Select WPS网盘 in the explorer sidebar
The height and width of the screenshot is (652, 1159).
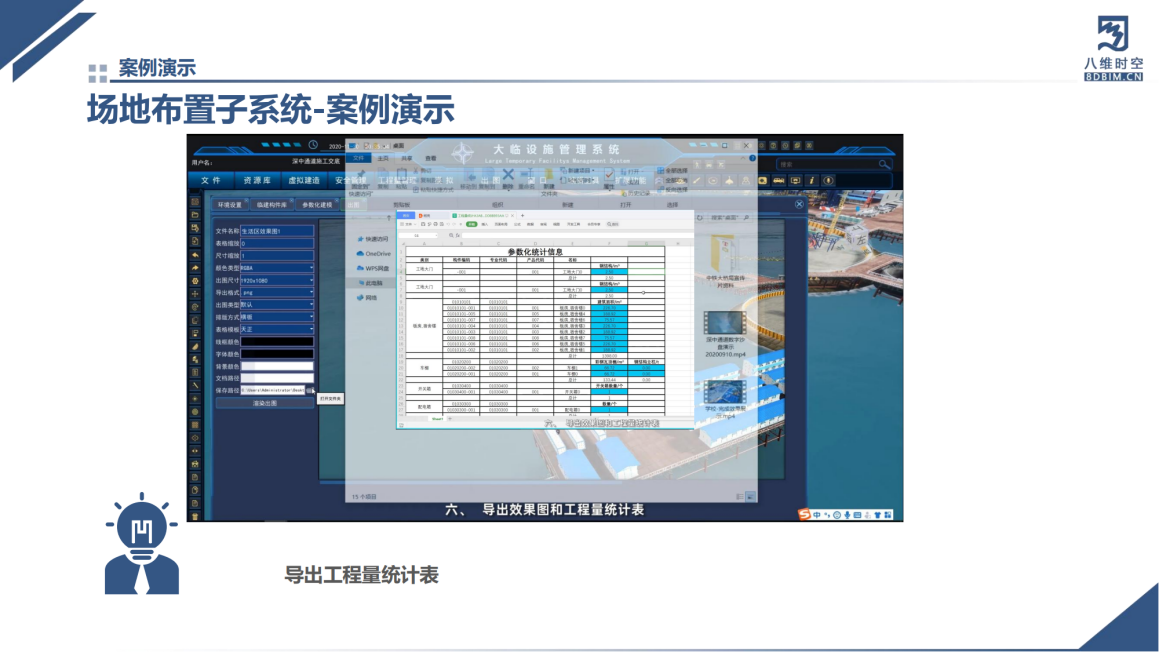coord(377,268)
